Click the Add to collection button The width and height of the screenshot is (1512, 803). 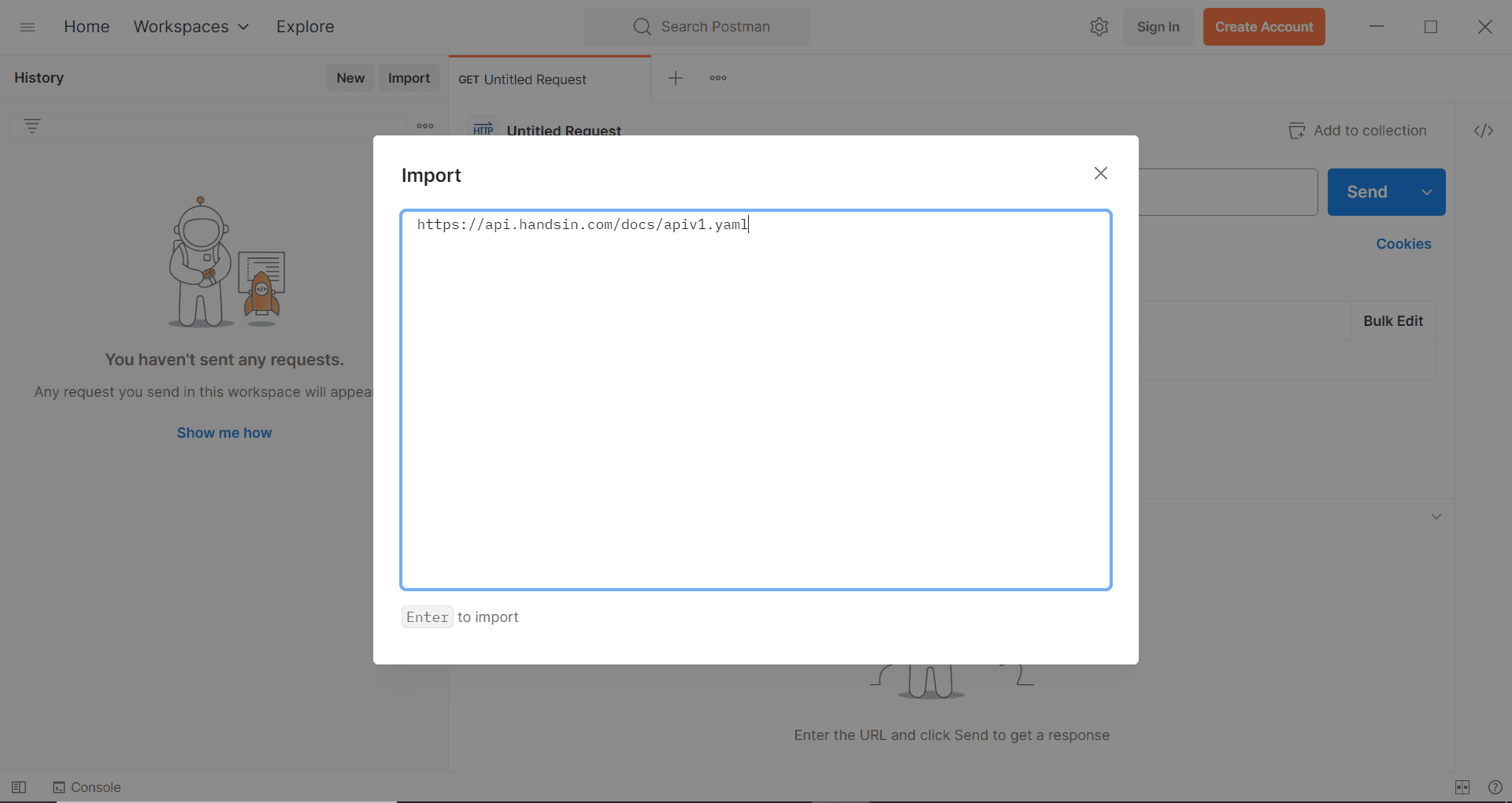pos(1358,131)
